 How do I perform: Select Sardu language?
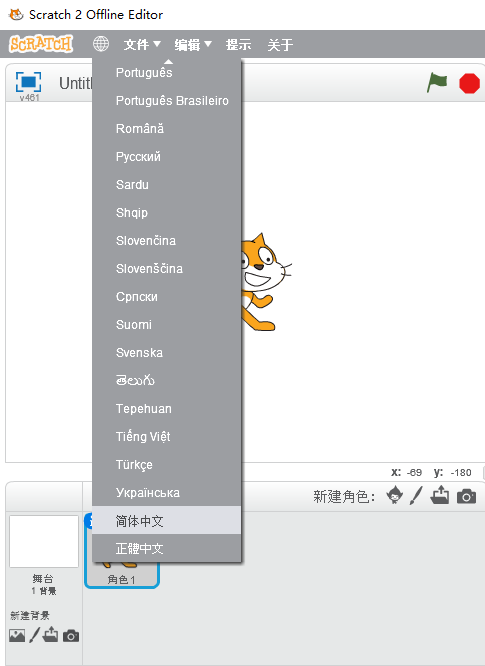[166, 185]
